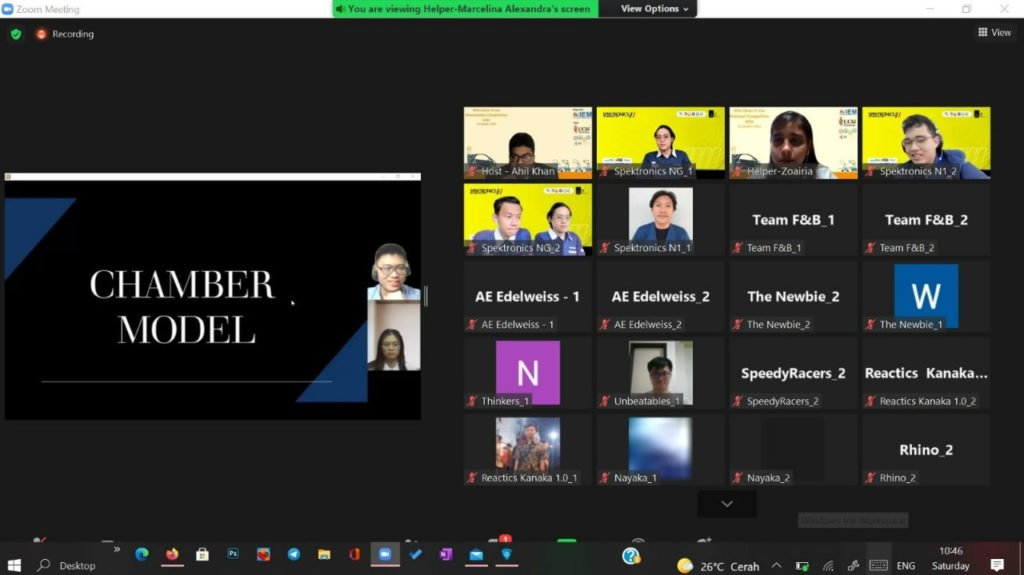Launch Photoshop from the taskbar
The image size is (1024, 575).
[x=233, y=554]
